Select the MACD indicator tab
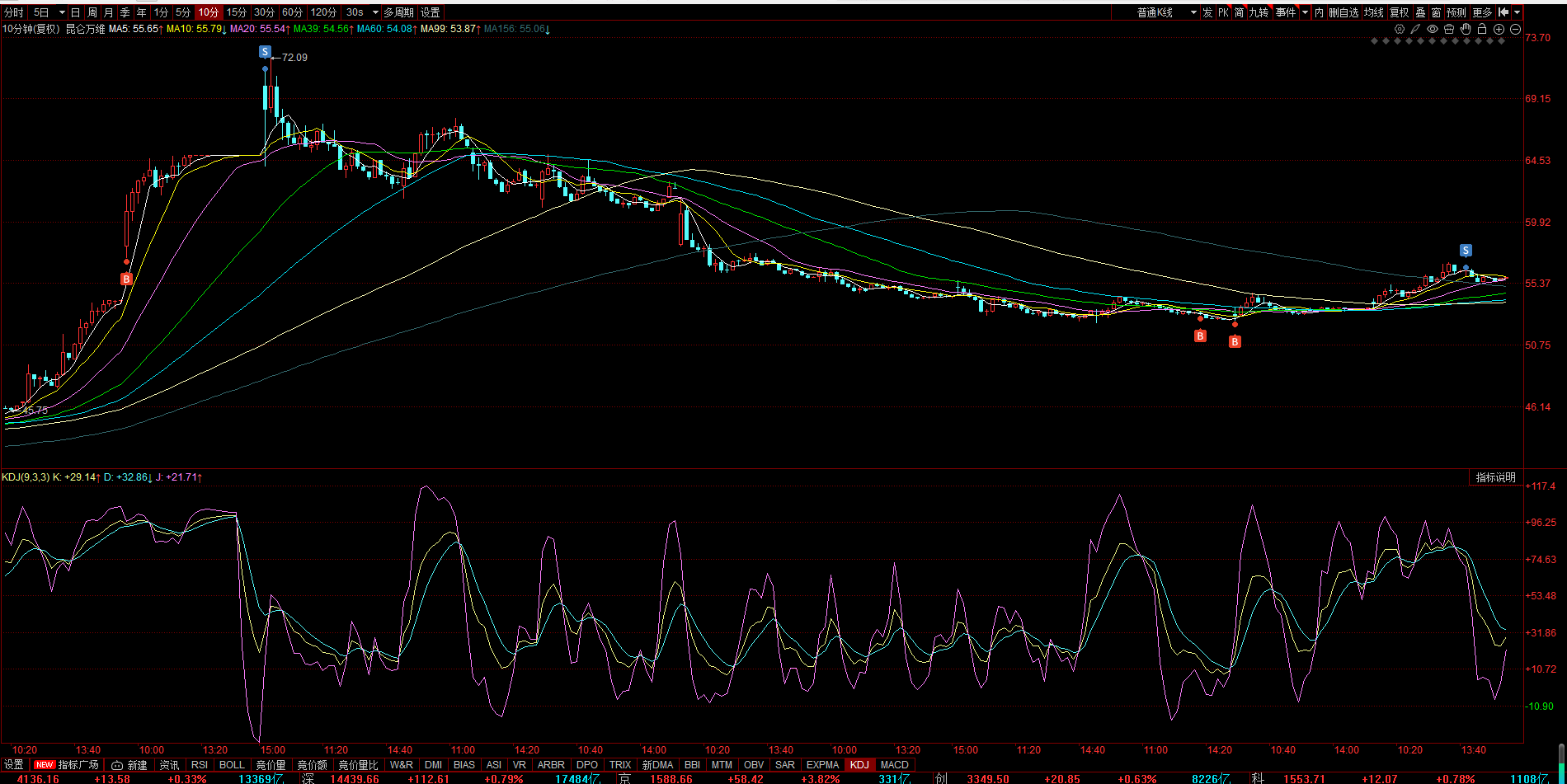The width and height of the screenshot is (1567, 784). (x=894, y=765)
